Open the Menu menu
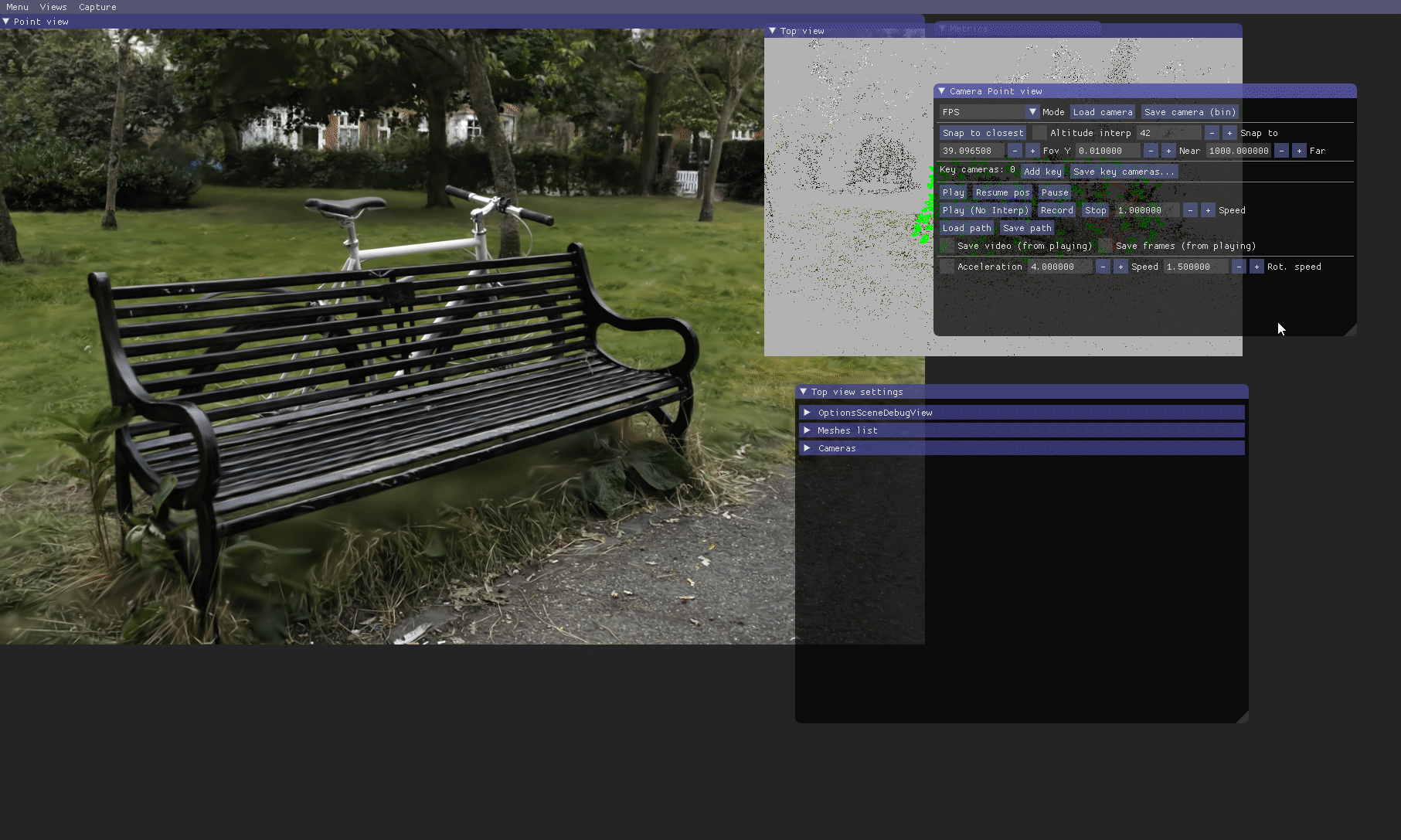The height and width of the screenshot is (840, 1401). 17,7
